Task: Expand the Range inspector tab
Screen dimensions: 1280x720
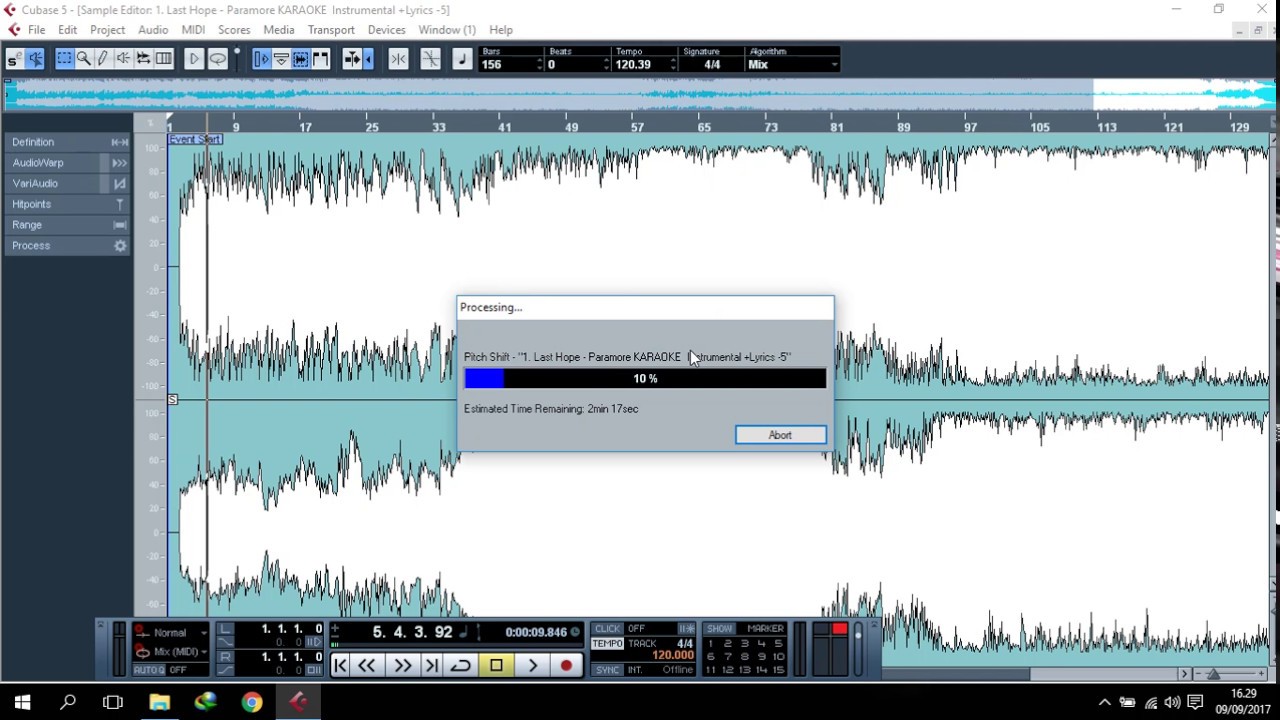Action: point(67,225)
